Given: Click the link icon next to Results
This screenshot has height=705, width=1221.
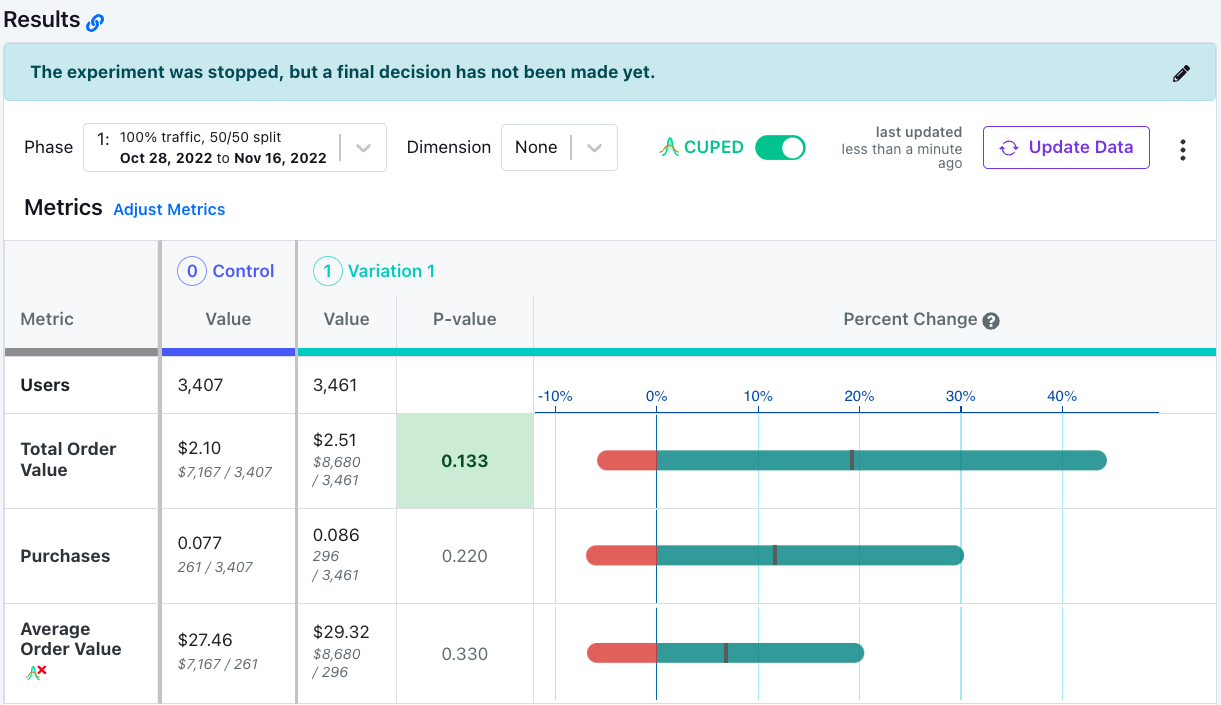Looking at the screenshot, I should point(95,22).
